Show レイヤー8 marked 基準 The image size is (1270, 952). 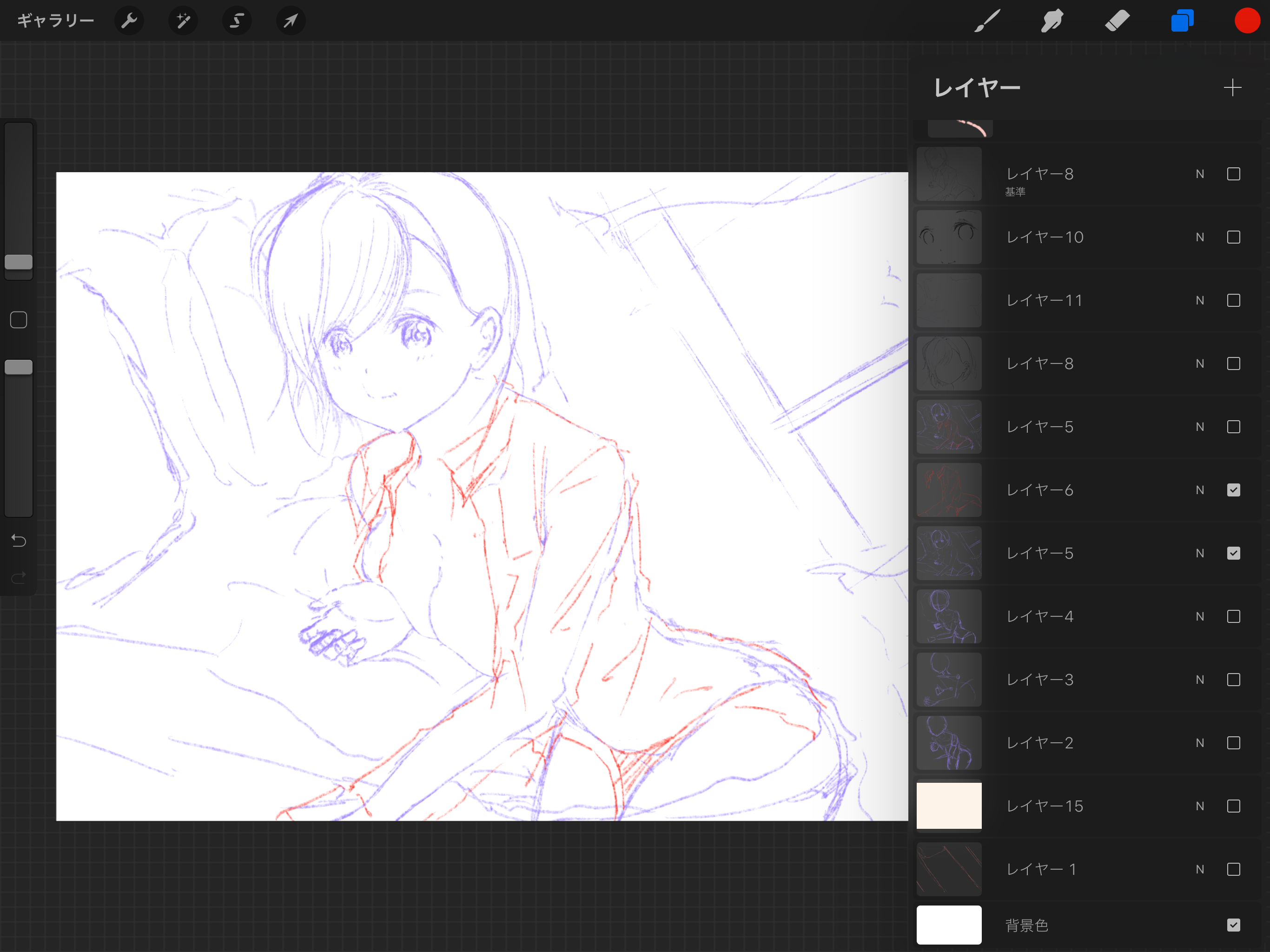pos(1233,174)
